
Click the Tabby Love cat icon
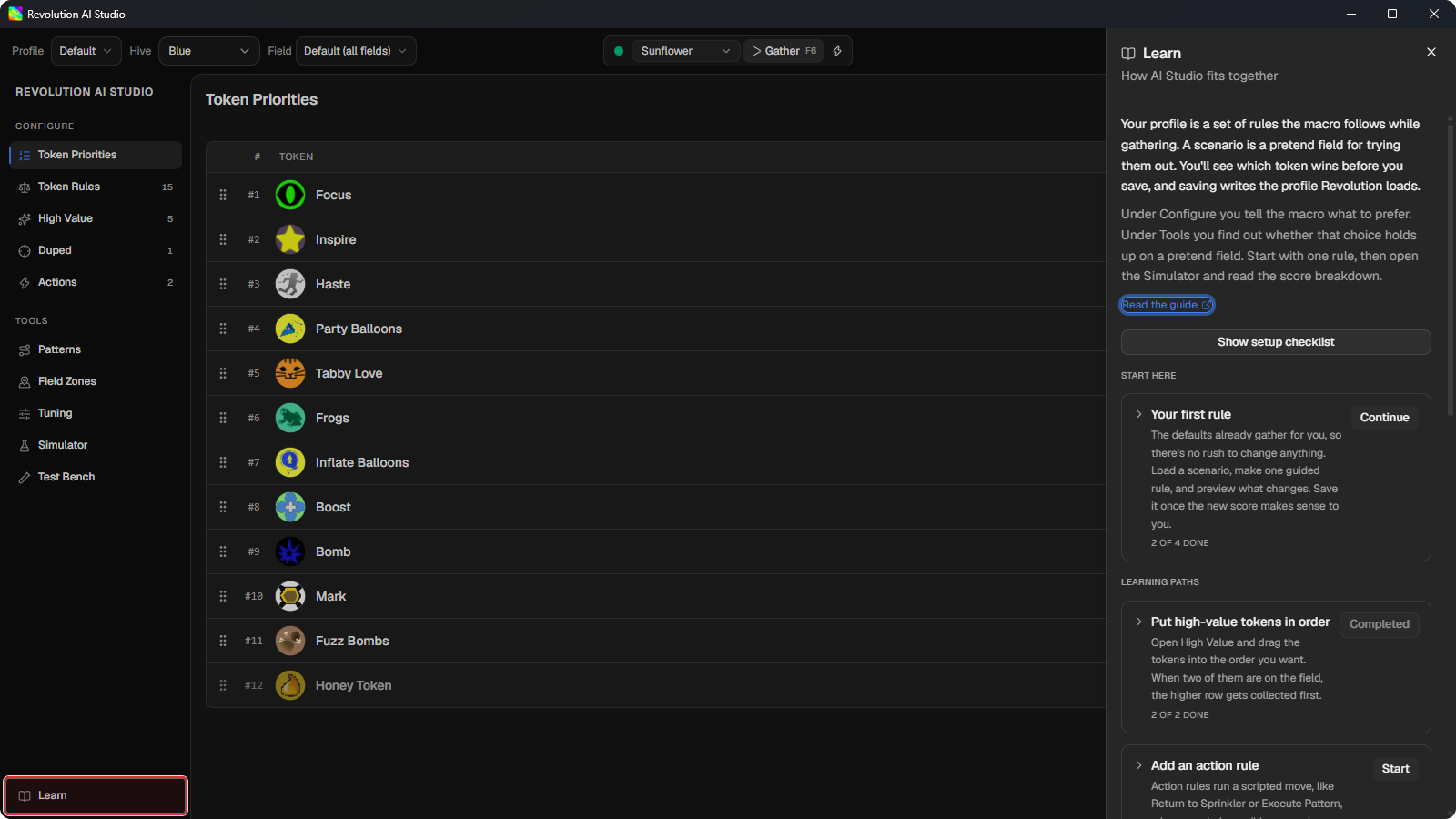[290, 373]
